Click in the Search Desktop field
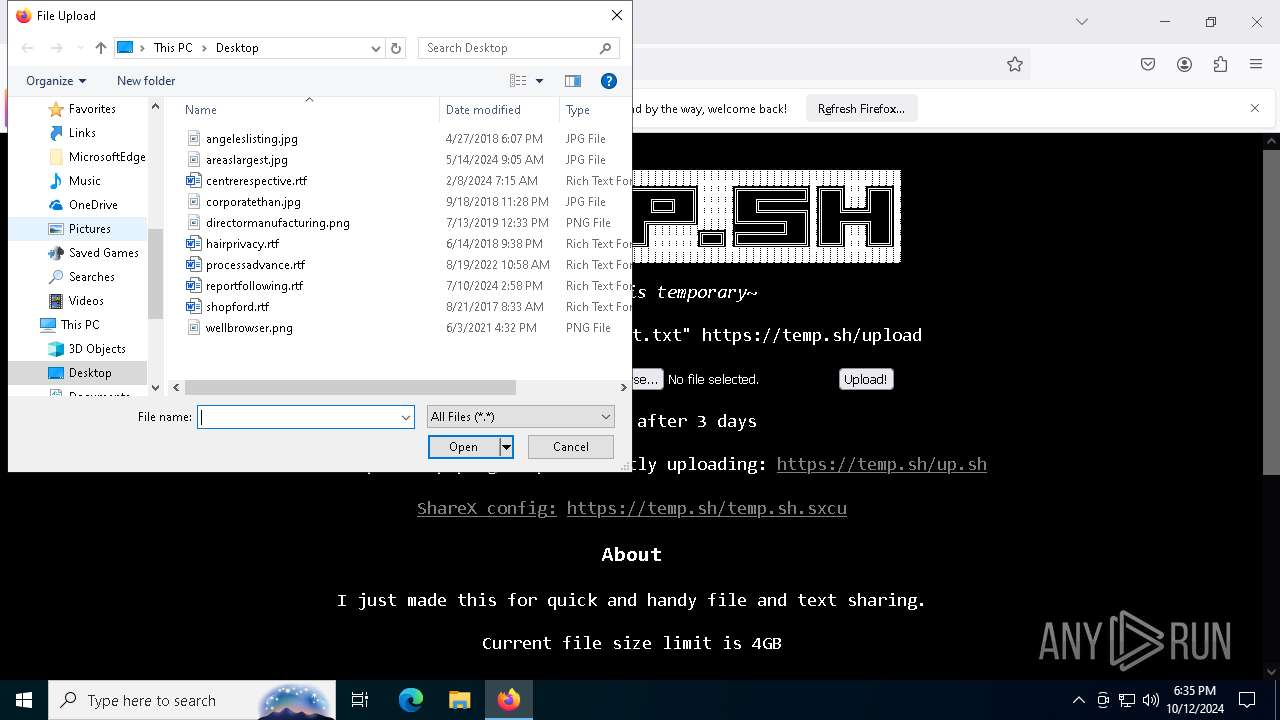Screen dimensions: 1280x720 pos(508,48)
